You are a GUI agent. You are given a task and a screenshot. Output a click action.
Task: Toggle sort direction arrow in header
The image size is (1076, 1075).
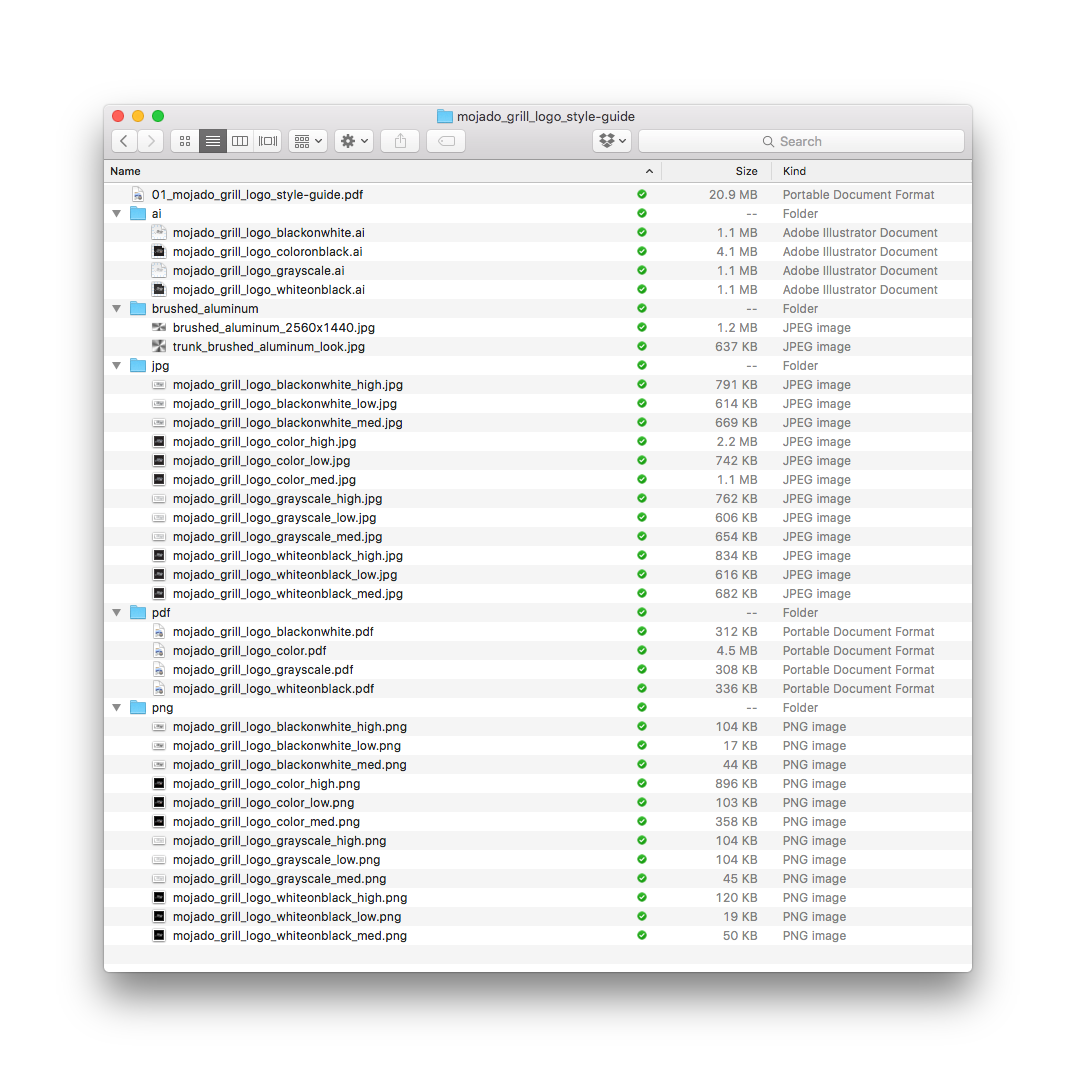tap(649, 172)
